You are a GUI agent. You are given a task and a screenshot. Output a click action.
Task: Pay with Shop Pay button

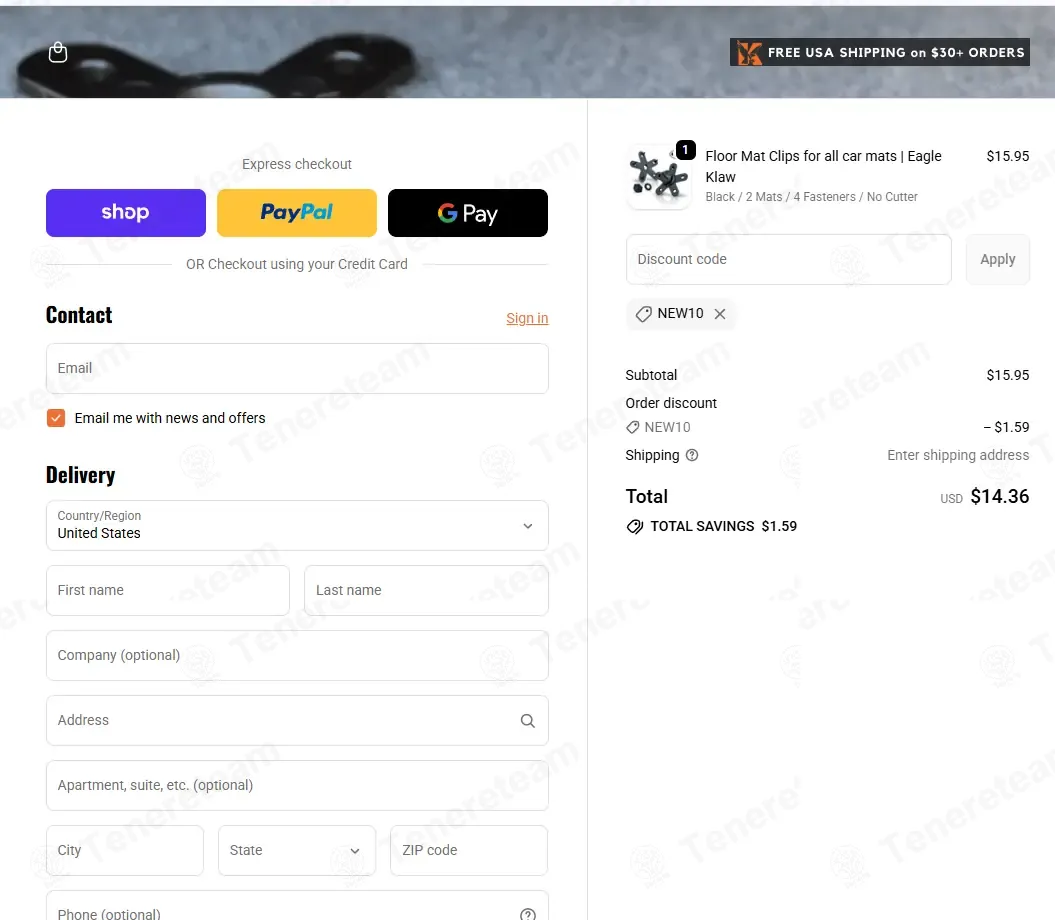click(x=126, y=213)
